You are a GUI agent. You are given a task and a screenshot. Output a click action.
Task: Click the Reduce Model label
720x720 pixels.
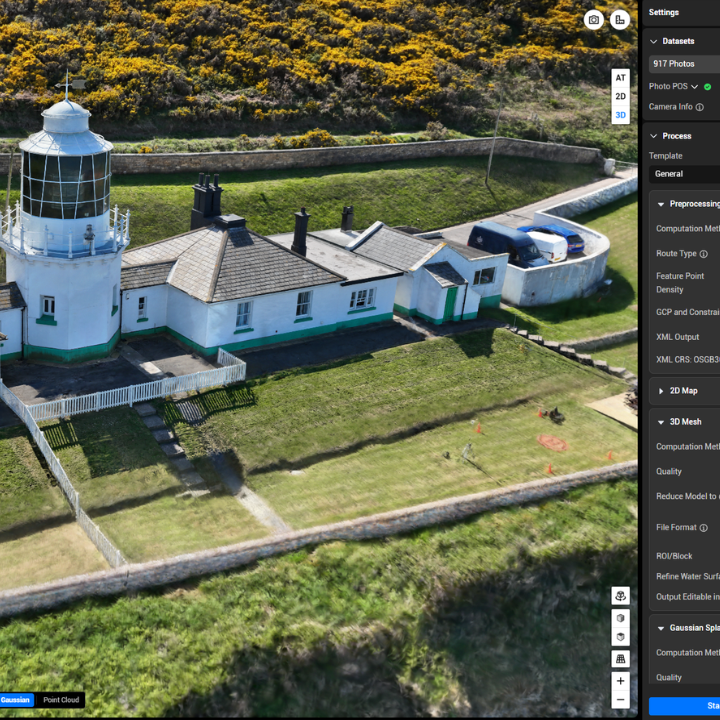coord(687,496)
